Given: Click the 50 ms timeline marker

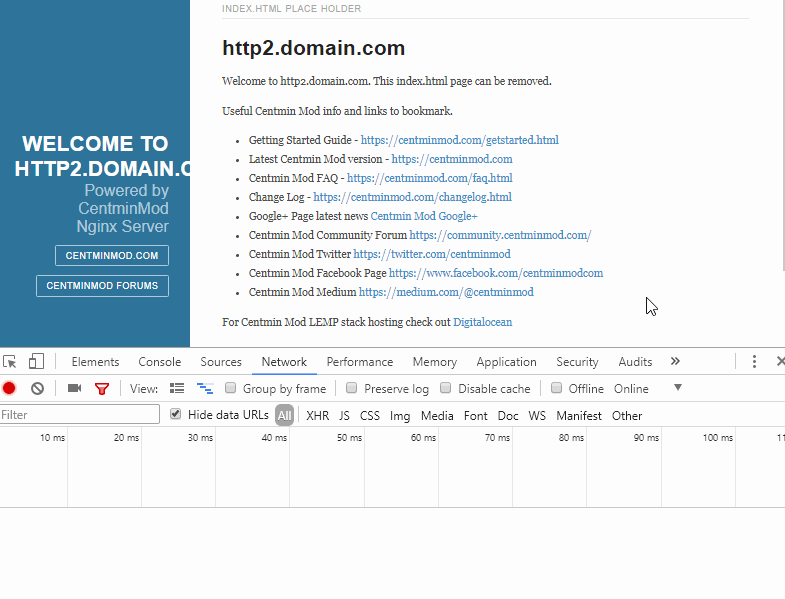Looking at the screenshot, I should click(349, 438).
